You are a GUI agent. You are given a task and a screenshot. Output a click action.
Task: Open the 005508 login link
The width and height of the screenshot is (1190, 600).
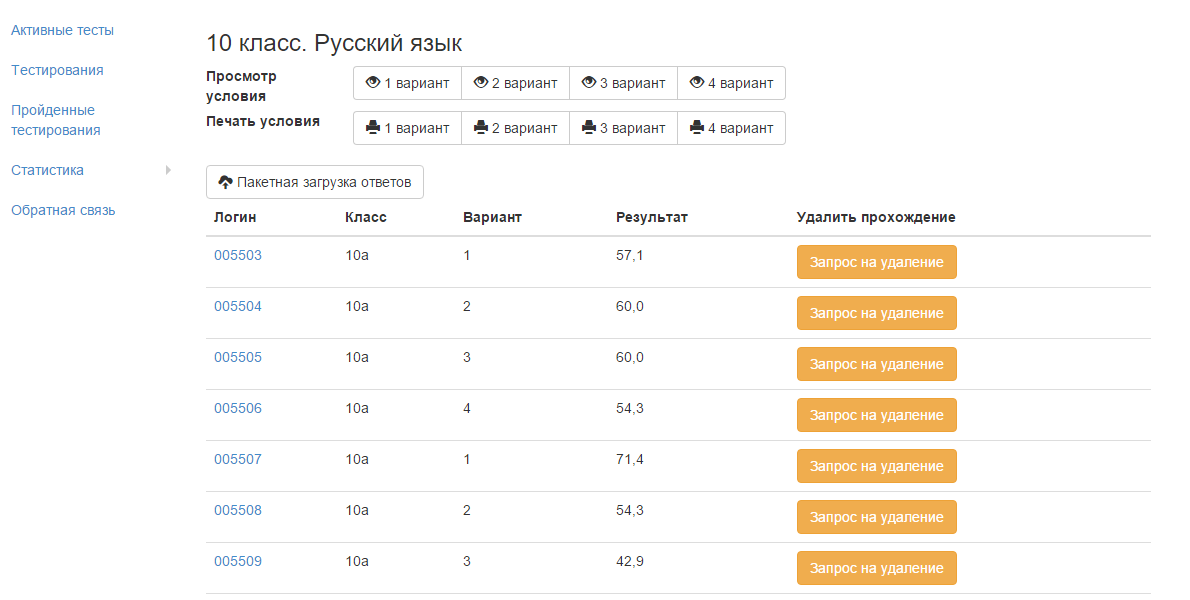[238, 510]
